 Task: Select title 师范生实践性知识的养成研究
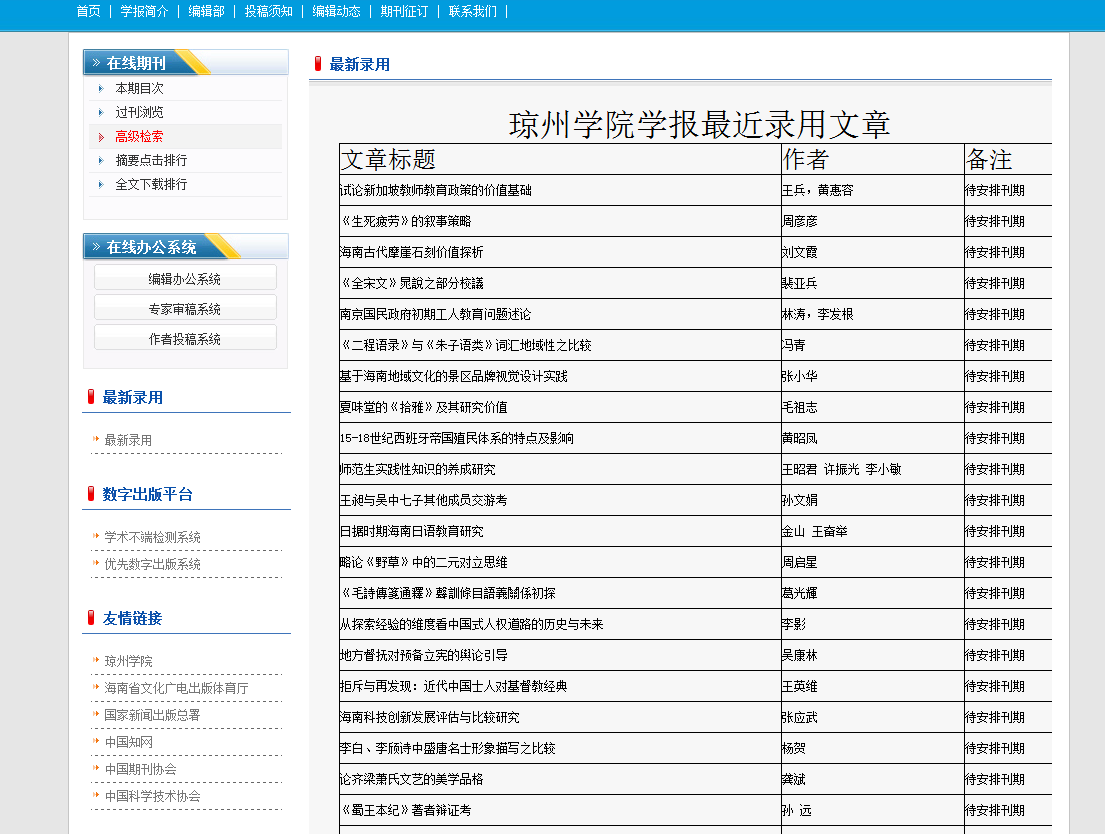(x=418, y=470)
